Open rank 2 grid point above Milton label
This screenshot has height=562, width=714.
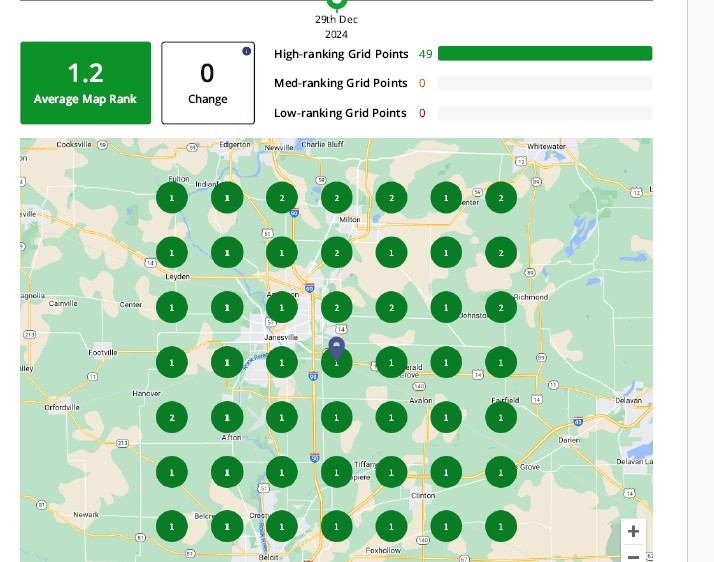(x=337, y=198)
